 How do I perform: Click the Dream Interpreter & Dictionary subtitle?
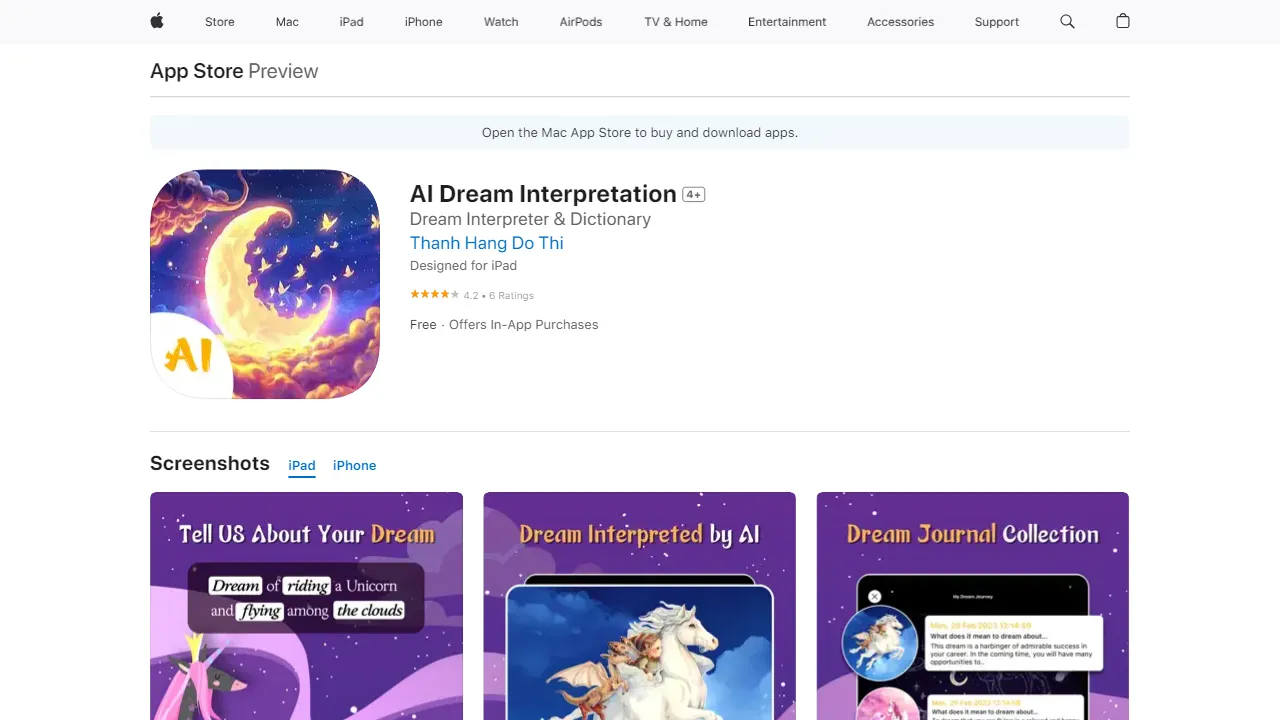[x=530, y=219]
